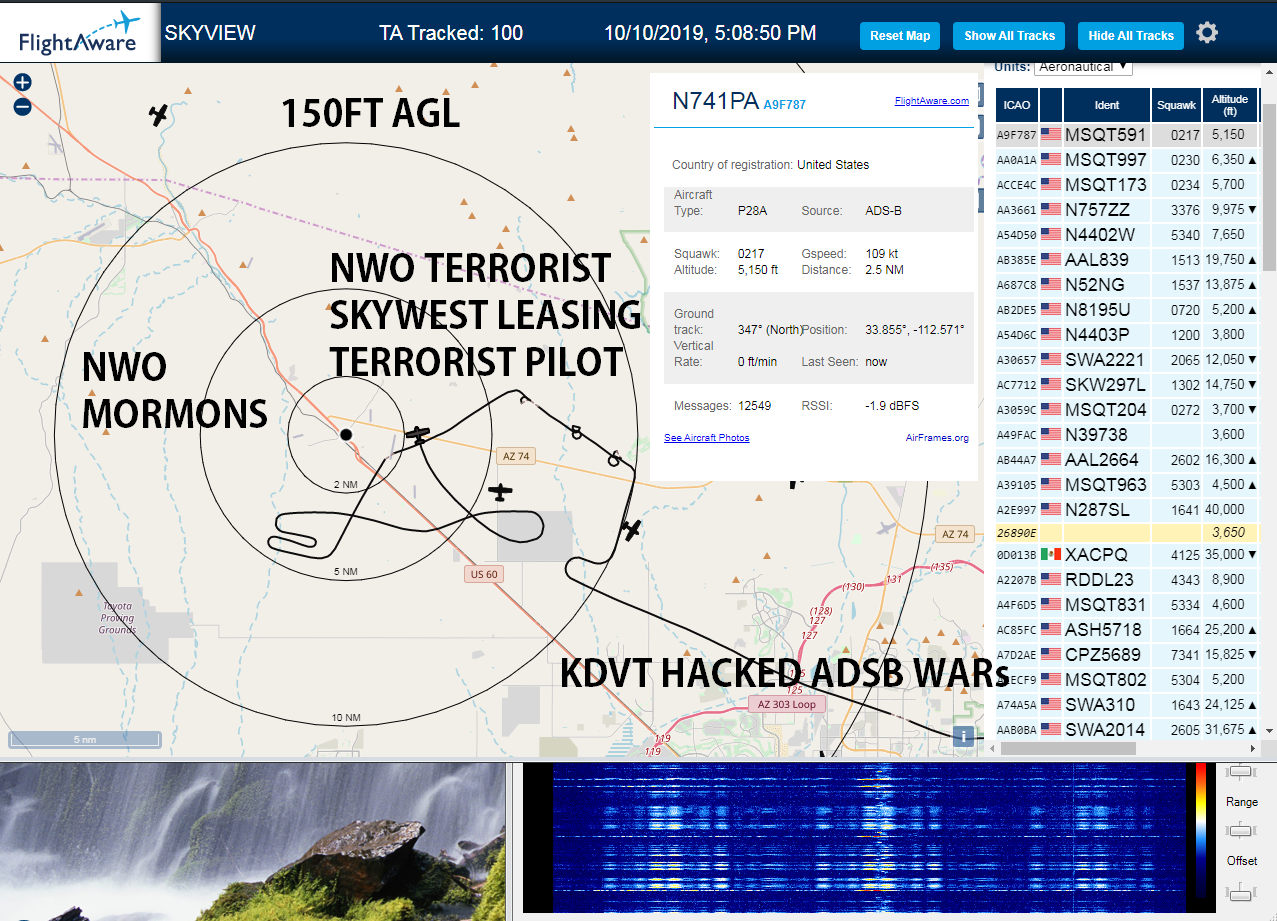Select the highlighted 26890E row
Screen dimensions: 1277x921
[1127, 533]
